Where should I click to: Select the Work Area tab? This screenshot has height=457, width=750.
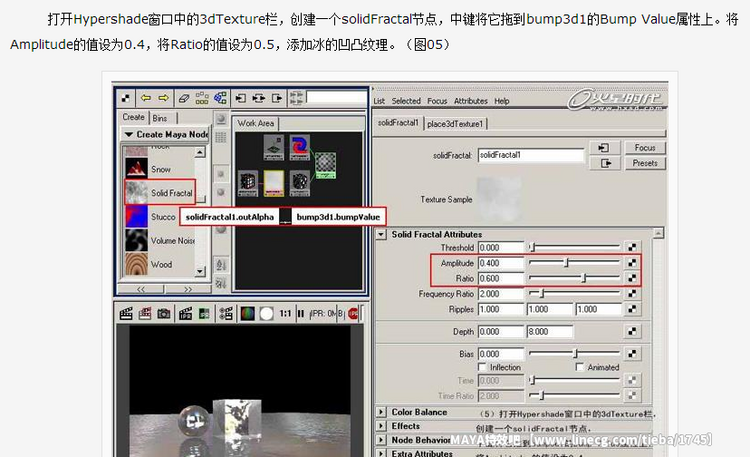[x=256, y=123]
